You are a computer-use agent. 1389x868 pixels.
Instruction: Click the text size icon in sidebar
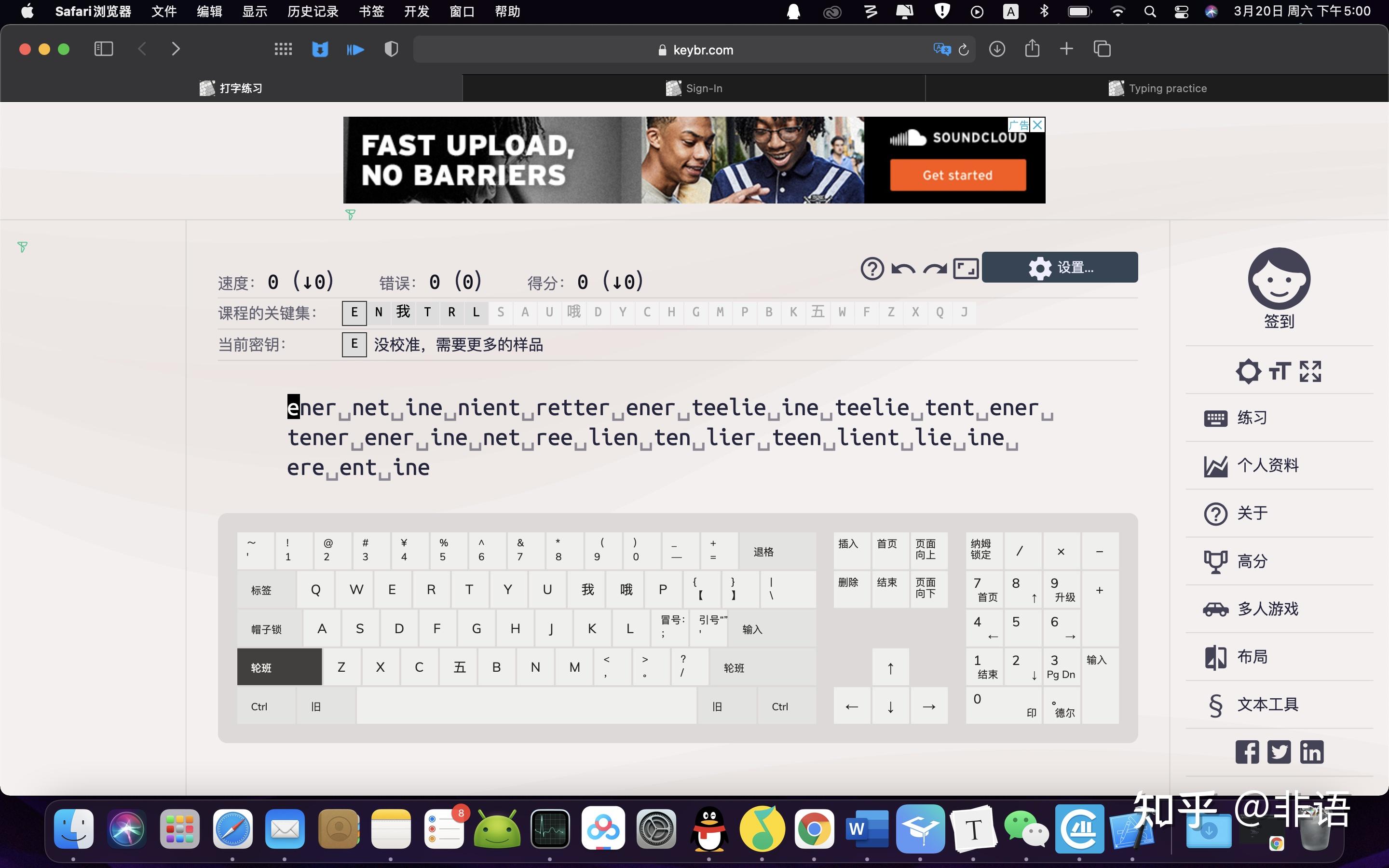[x=1280, y=371]
